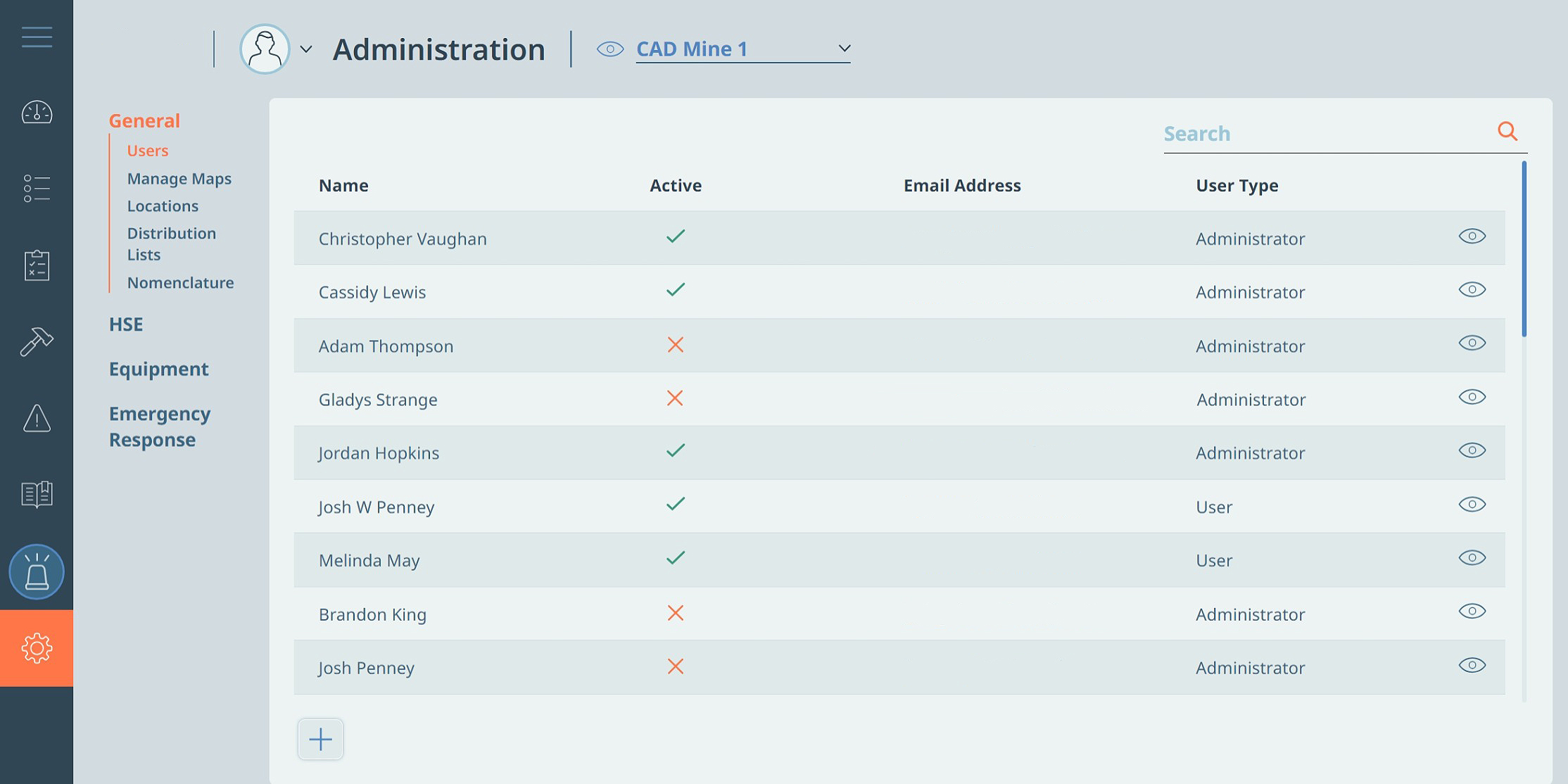
Task: Click eye icon for Josh Penney
Action: pyautogui.click(x=1472, y=665)
